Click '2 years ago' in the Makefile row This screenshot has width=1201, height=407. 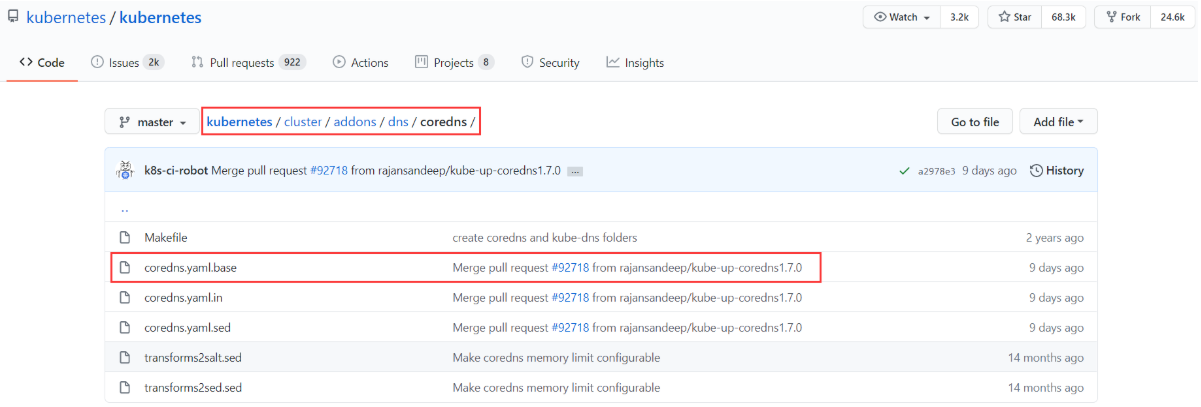(1054, 238)
